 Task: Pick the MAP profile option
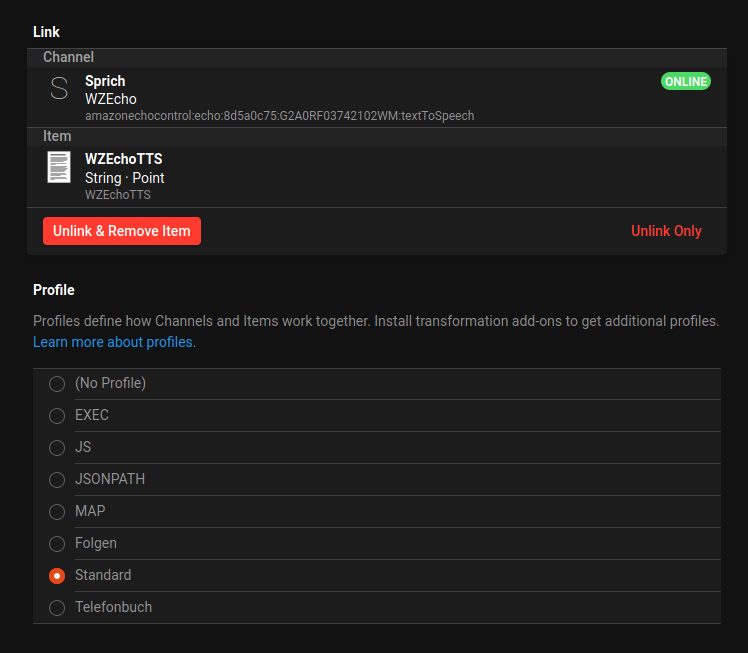point(57,512)
